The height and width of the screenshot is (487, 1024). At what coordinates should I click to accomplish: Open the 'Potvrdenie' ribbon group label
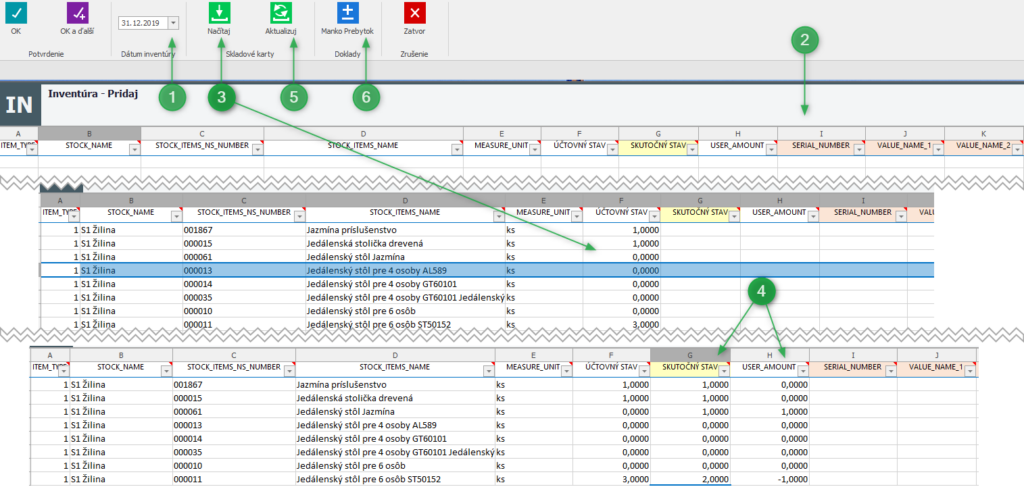(x=46, y=54)
